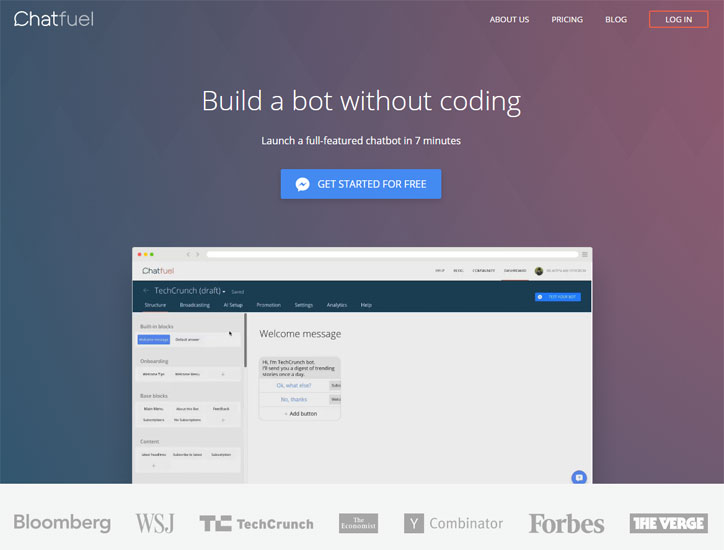Image resolution: width=724 pixels, height=550 pixels.
Task: Click the Forbes logo
Action: pyautogui.click(x=566, y=524)
